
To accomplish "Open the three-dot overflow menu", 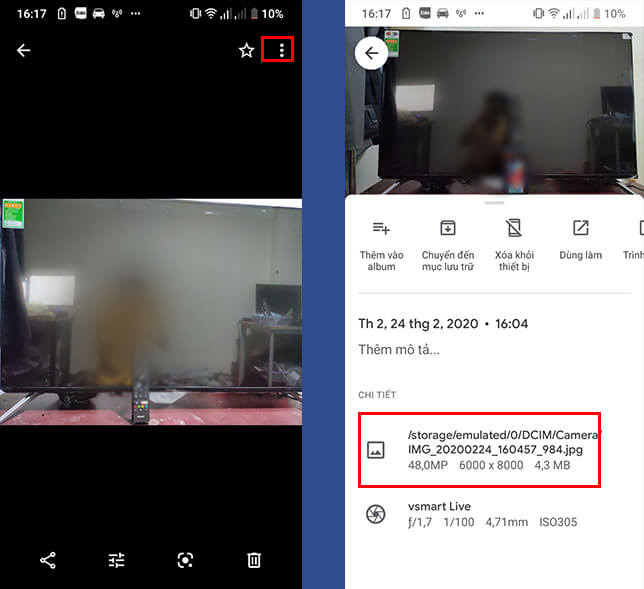I will [282, 51].
